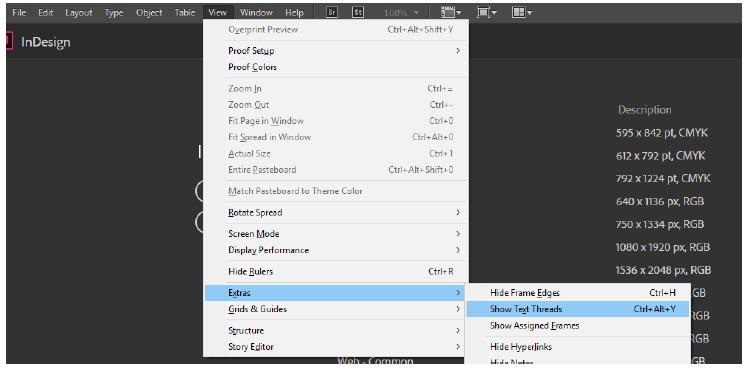This screenshot has height=369, width=748.
Task: Open Adobe Stock via the St icon
Action: point(357,12)
